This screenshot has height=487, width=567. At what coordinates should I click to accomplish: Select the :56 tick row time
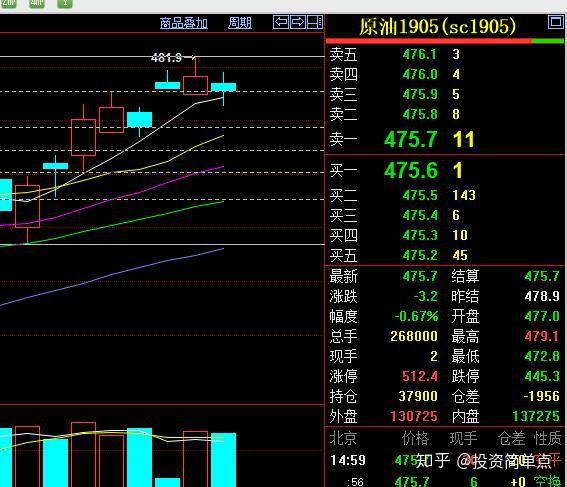[355, 482]
